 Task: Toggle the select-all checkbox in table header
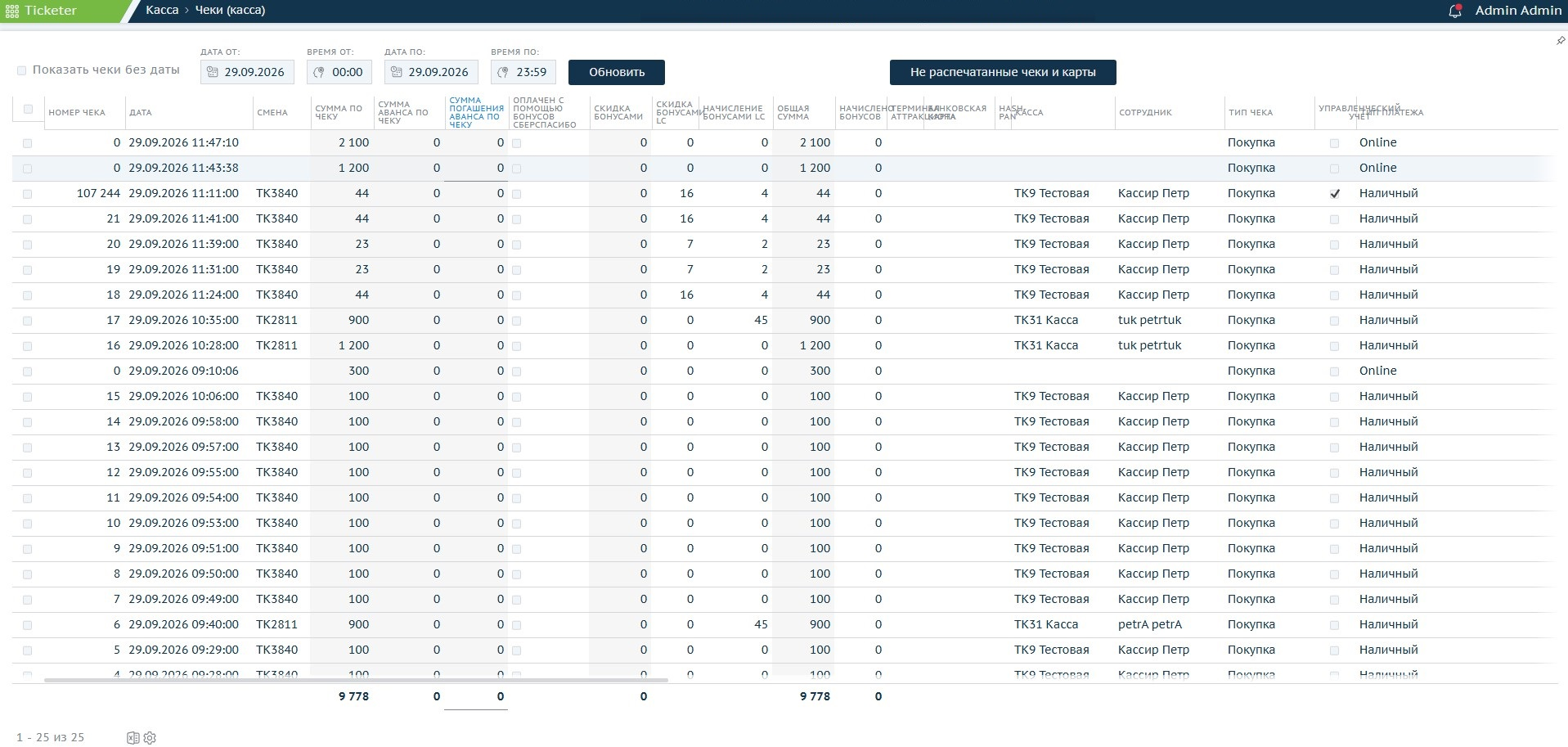pyautogui.click(x=28, y=109)
